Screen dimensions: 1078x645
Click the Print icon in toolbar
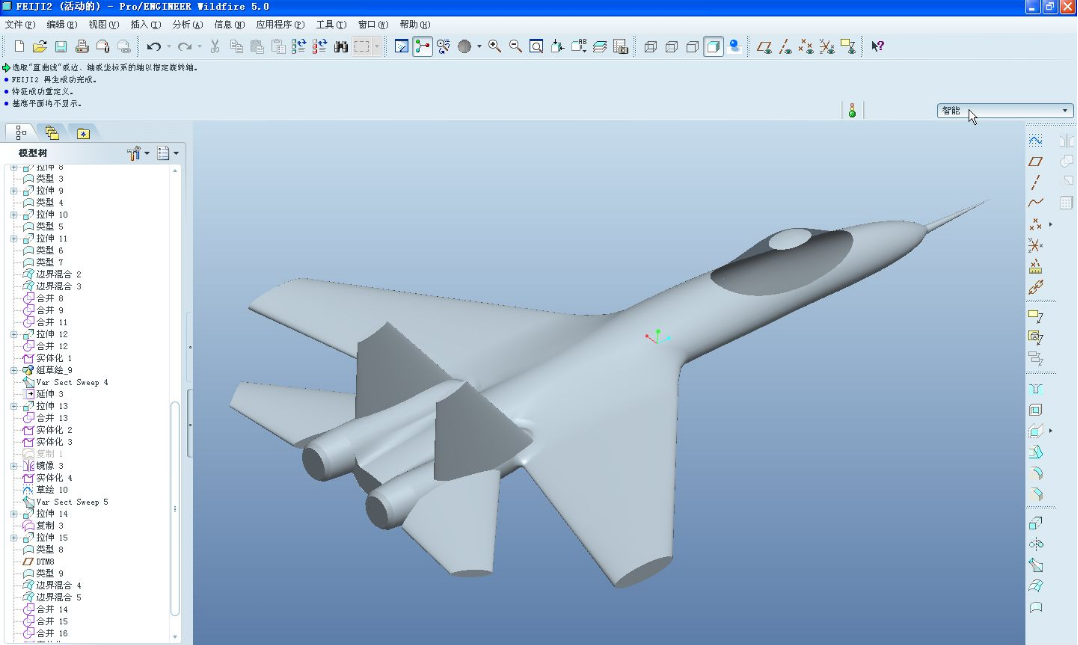[82, 46]
